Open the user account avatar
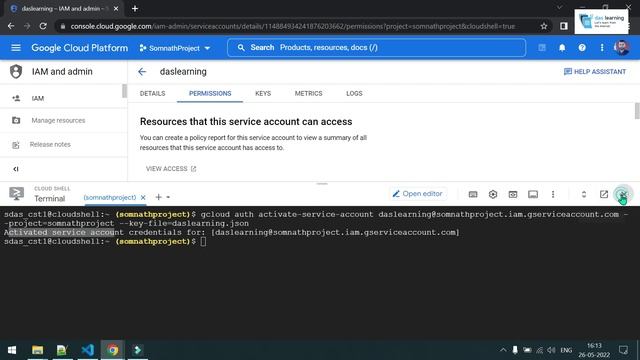The width and height of the screenshot is (640, 360). pos(622,48)
